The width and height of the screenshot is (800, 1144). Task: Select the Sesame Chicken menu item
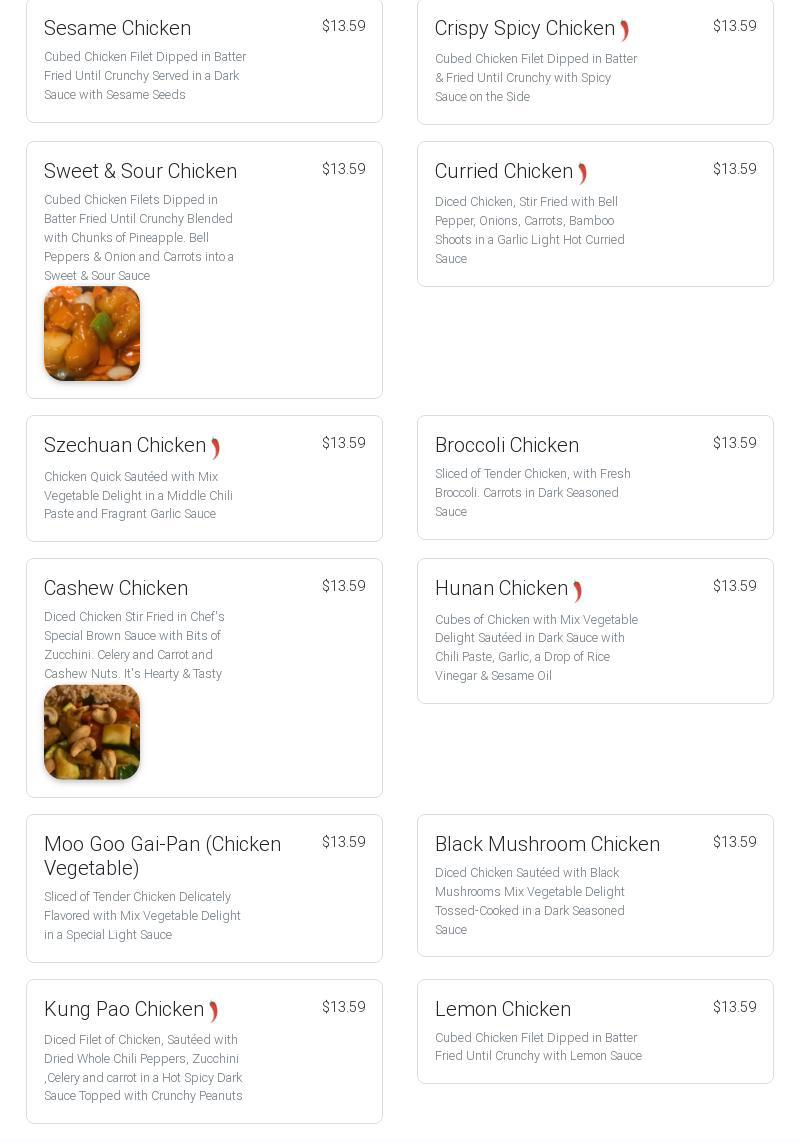tap(117, 28)
